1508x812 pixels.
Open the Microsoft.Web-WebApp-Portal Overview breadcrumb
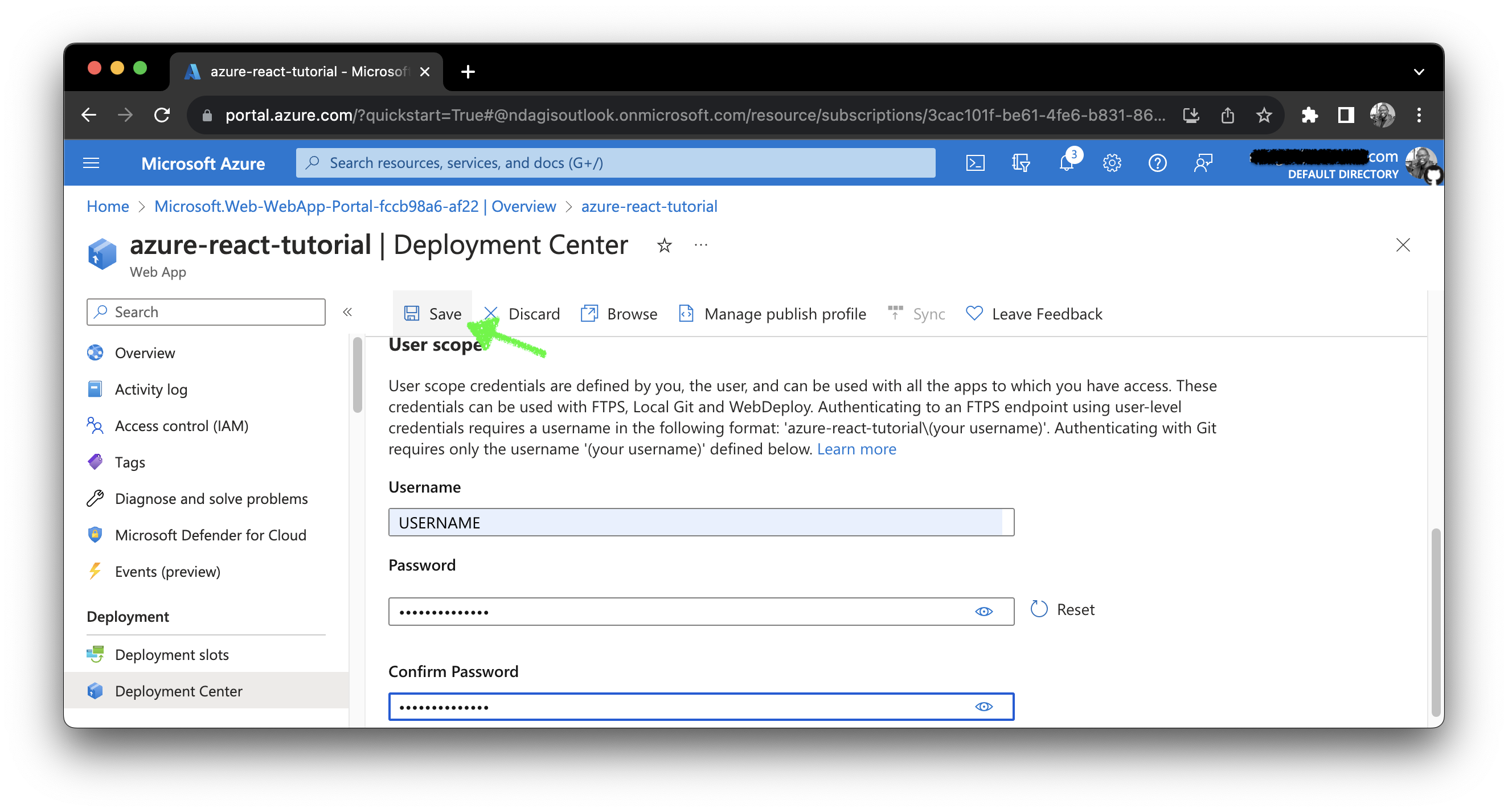355,206
